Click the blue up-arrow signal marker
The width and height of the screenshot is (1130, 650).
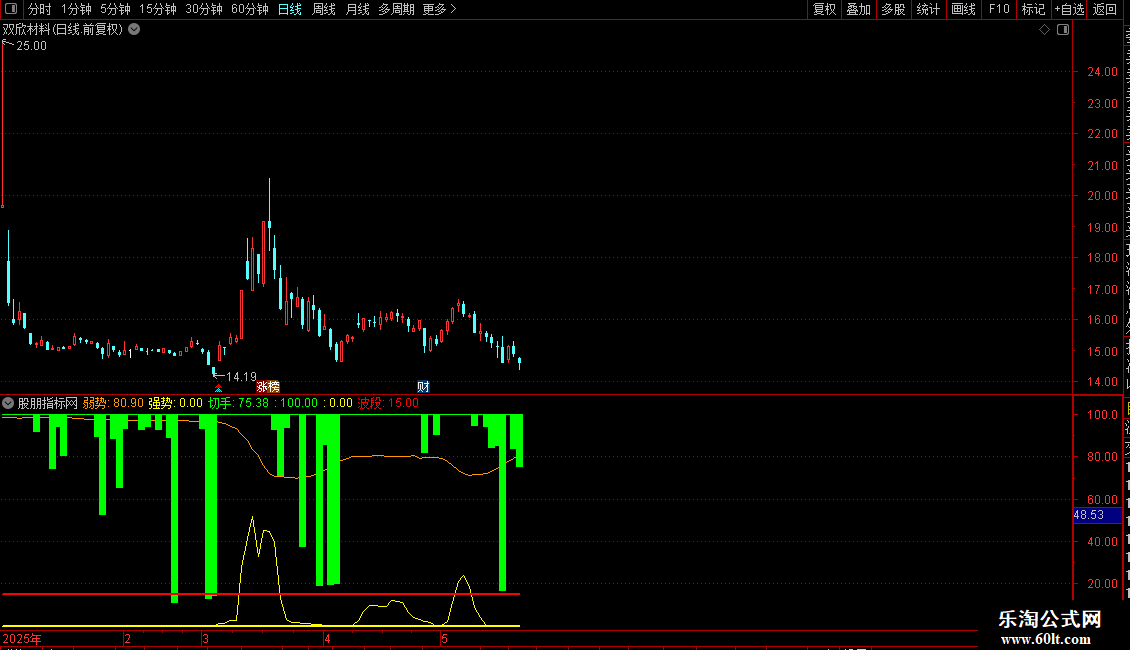click(218, 388)
